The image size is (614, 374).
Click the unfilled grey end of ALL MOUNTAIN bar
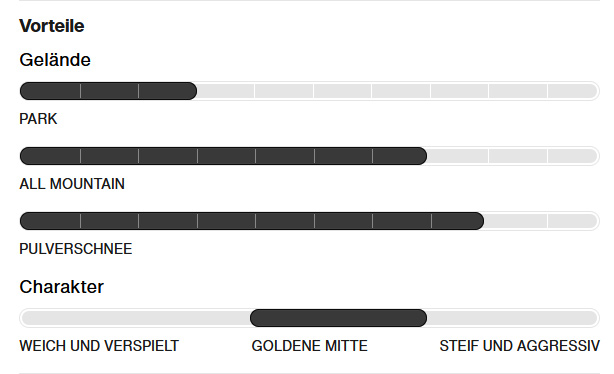point(513,156)
